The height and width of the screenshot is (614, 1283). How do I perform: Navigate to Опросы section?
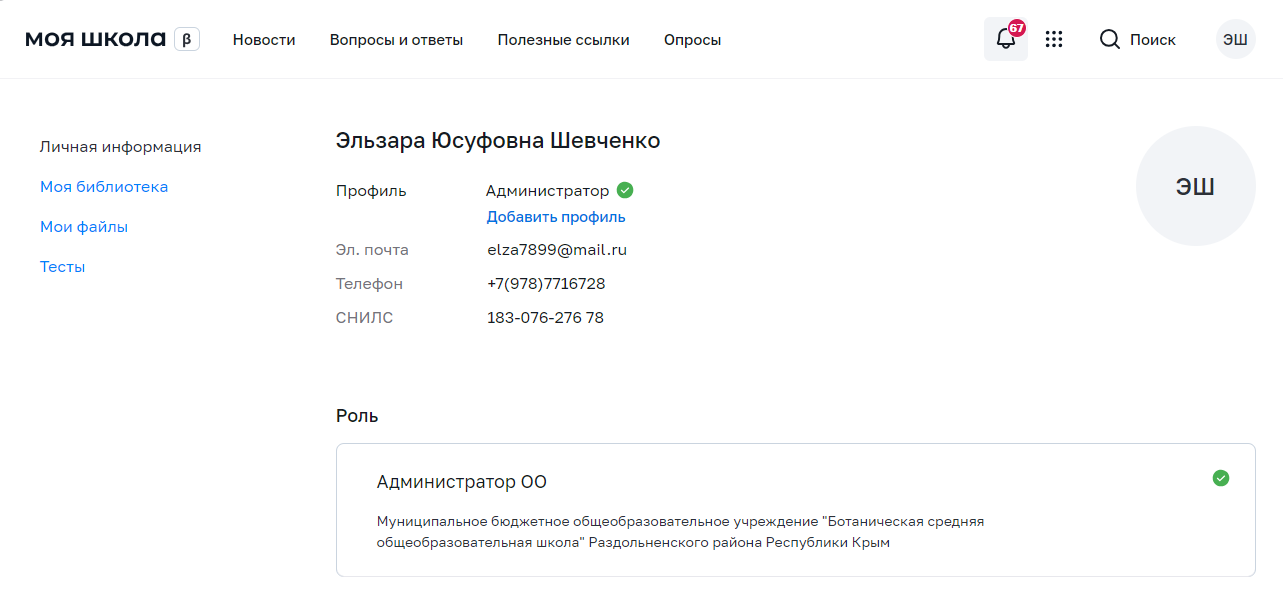[x=692, y=40]
